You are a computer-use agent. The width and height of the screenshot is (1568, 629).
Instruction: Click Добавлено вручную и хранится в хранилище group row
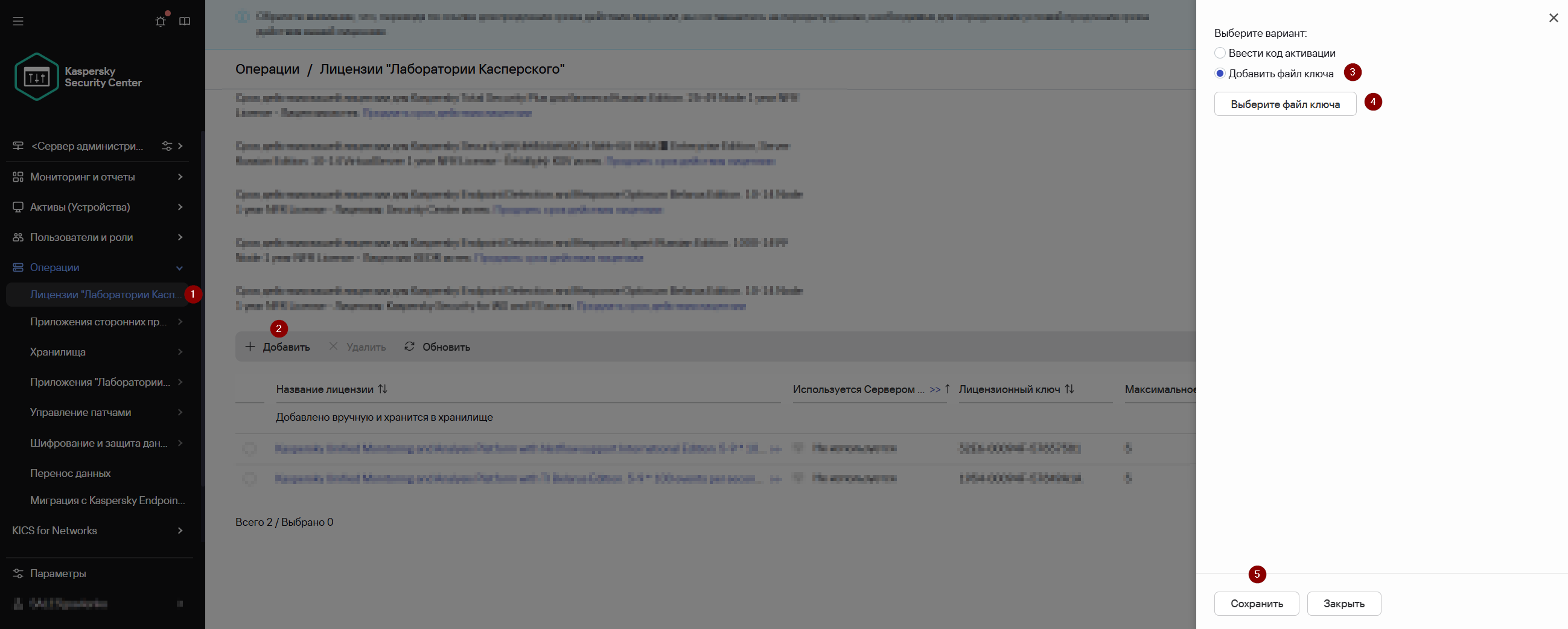(384, 417)
